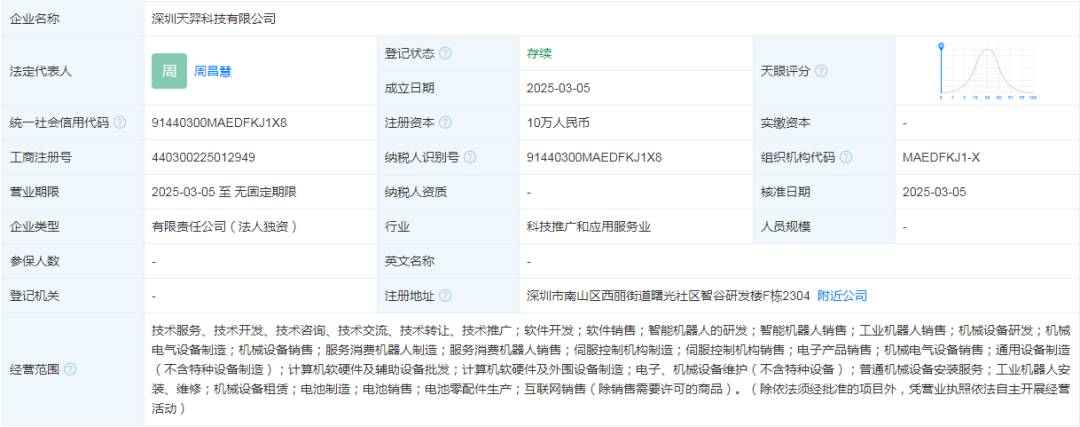This screenshot has height=427, width=1080.
Task: Click the 有限责任公司（法人独资） company type
Action: coord(224,227)
